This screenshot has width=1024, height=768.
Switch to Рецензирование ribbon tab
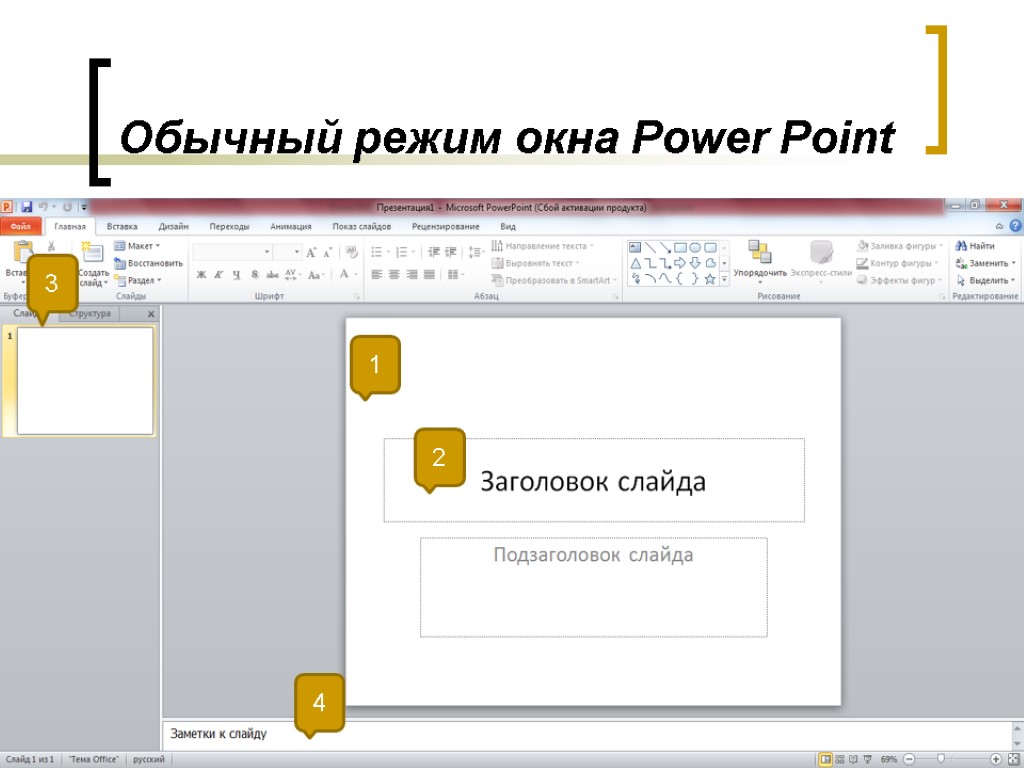tap(445, 227)
